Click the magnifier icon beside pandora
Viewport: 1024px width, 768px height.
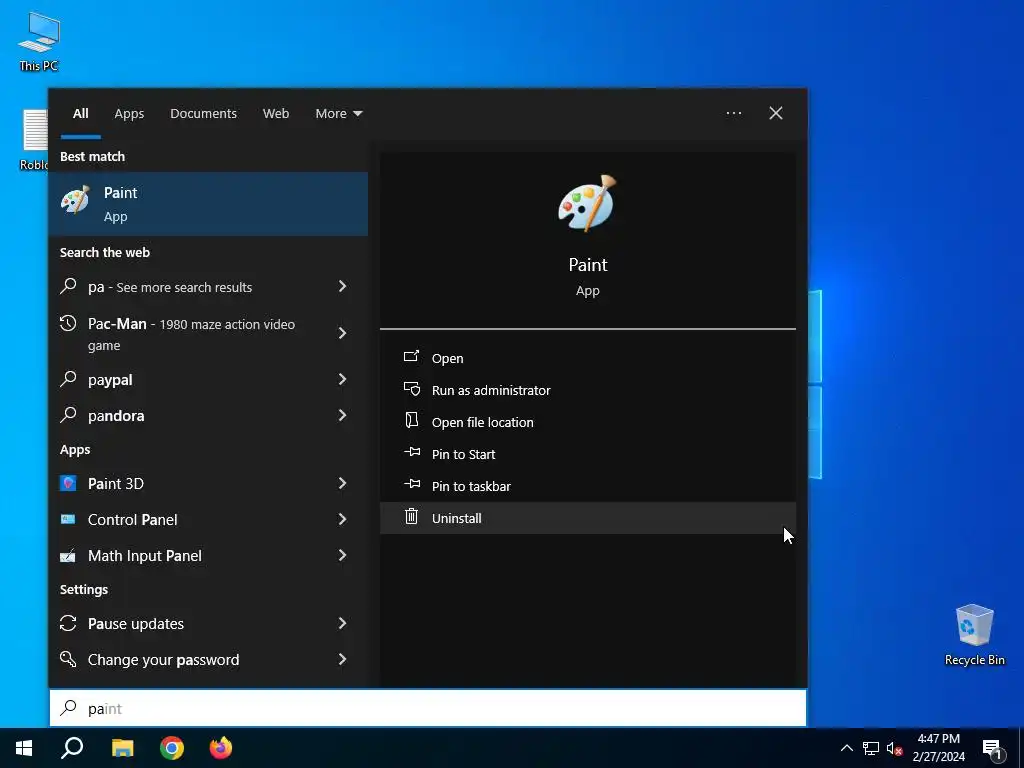click(x=68, y=415)
